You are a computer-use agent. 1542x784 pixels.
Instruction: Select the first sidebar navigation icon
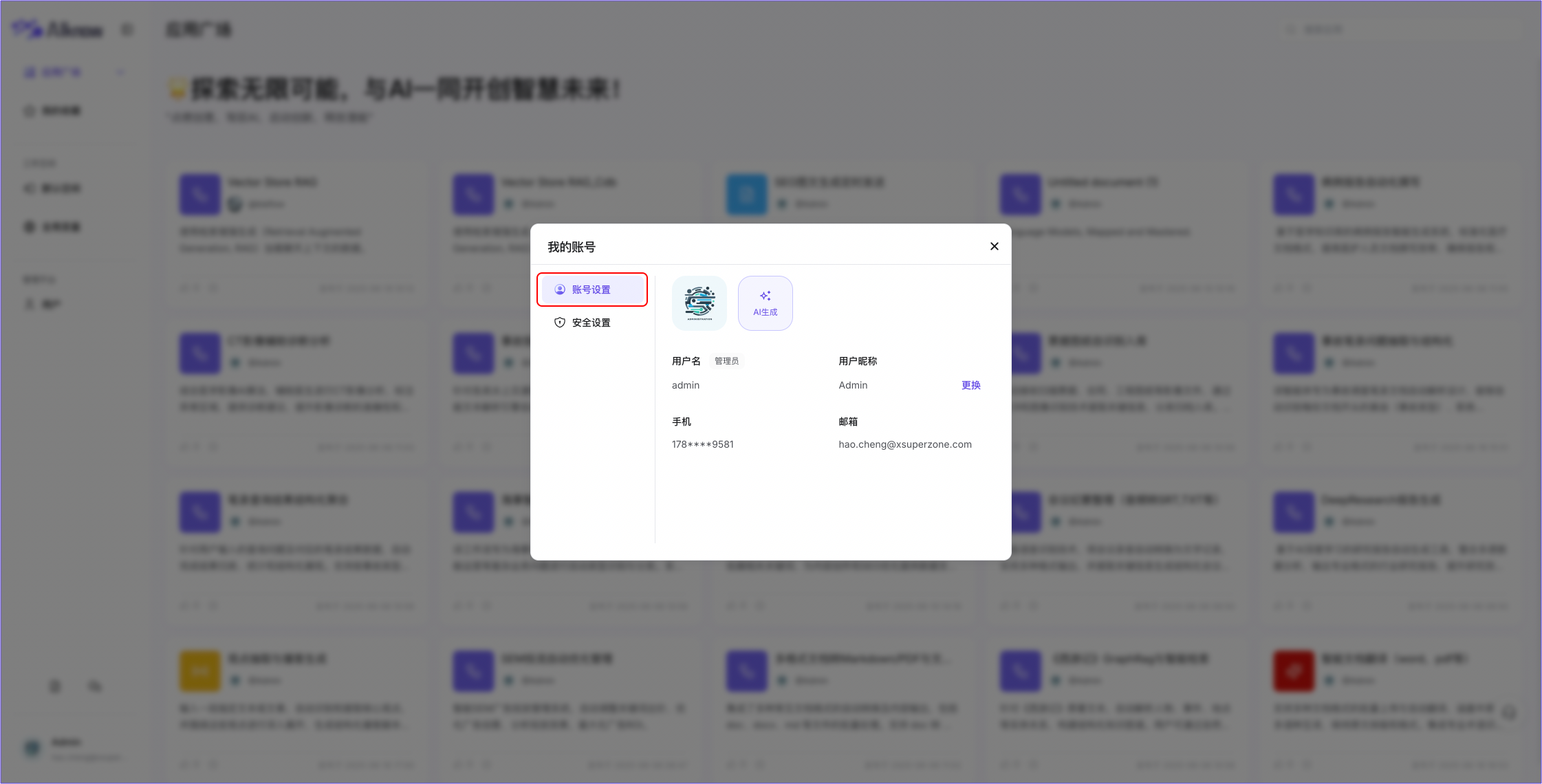tap(28, 72)
